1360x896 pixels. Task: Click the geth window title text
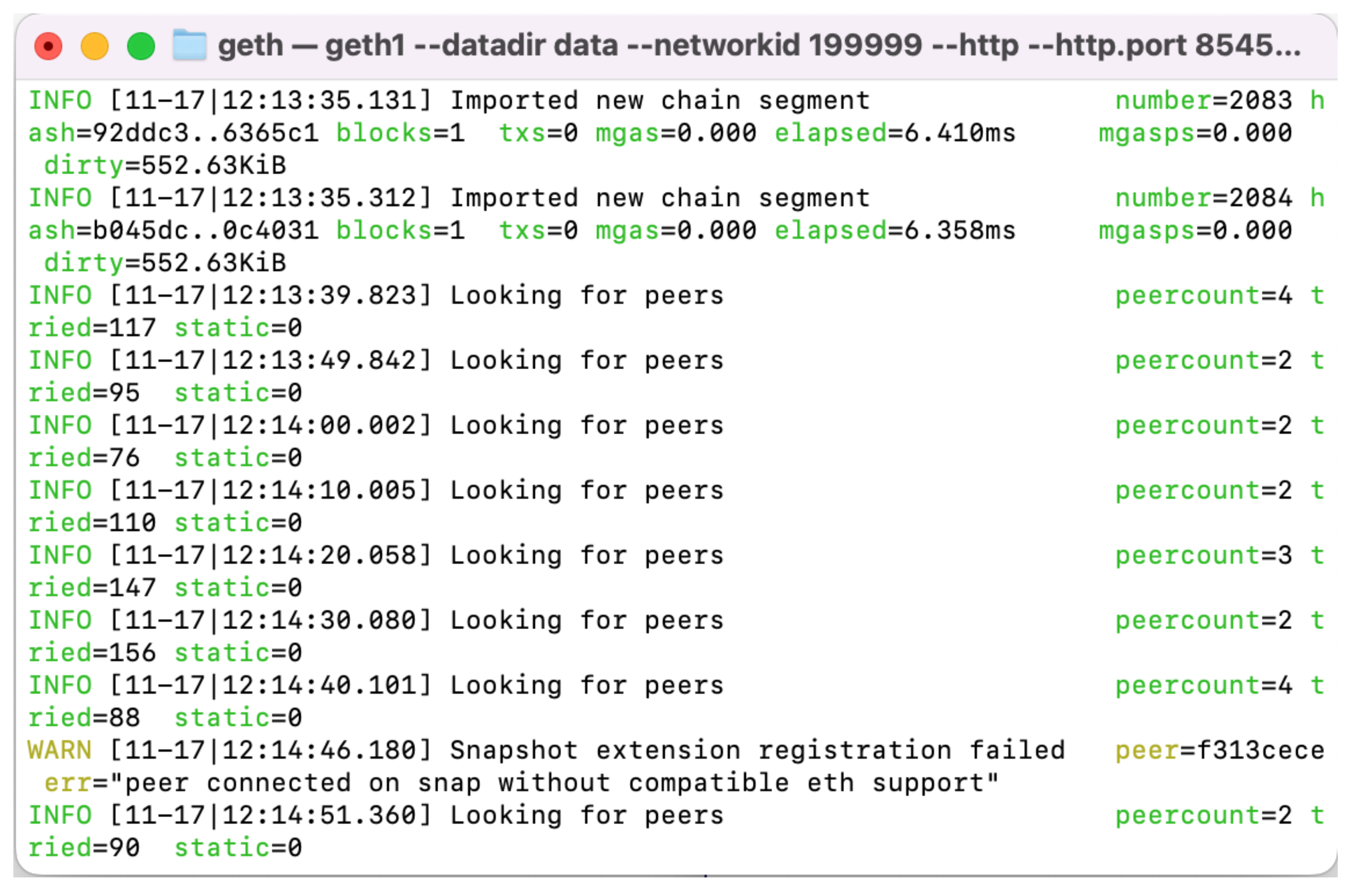759,46
